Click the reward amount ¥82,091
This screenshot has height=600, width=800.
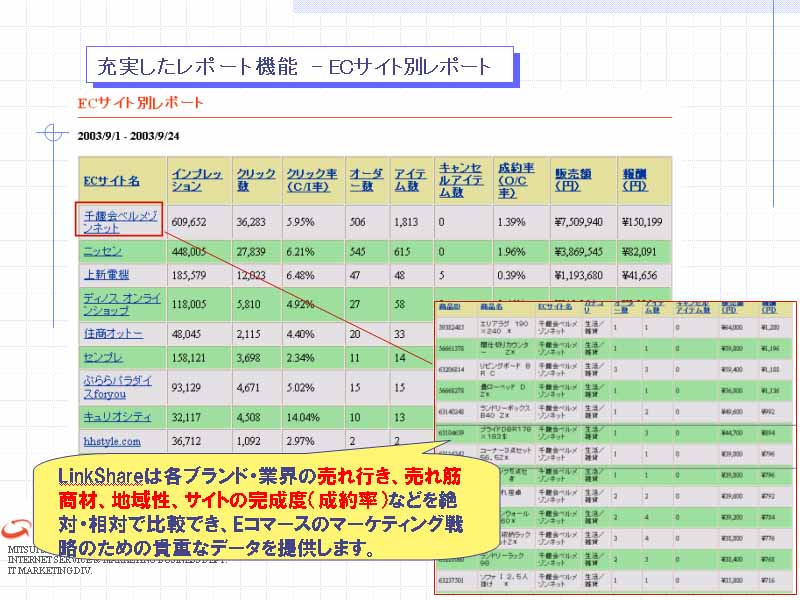pos(639,252)
